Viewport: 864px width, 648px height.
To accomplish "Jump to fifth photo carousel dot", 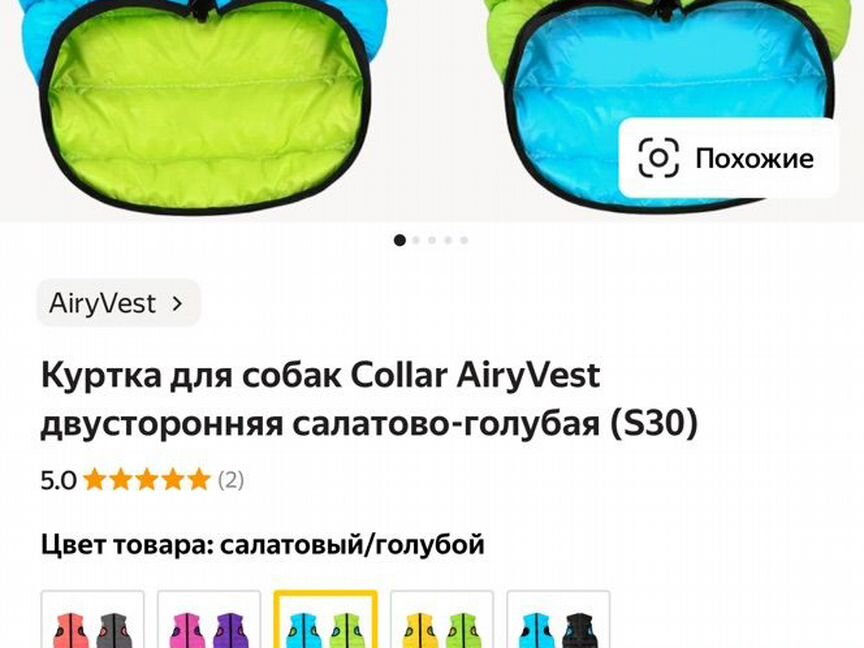I will 464,240.
